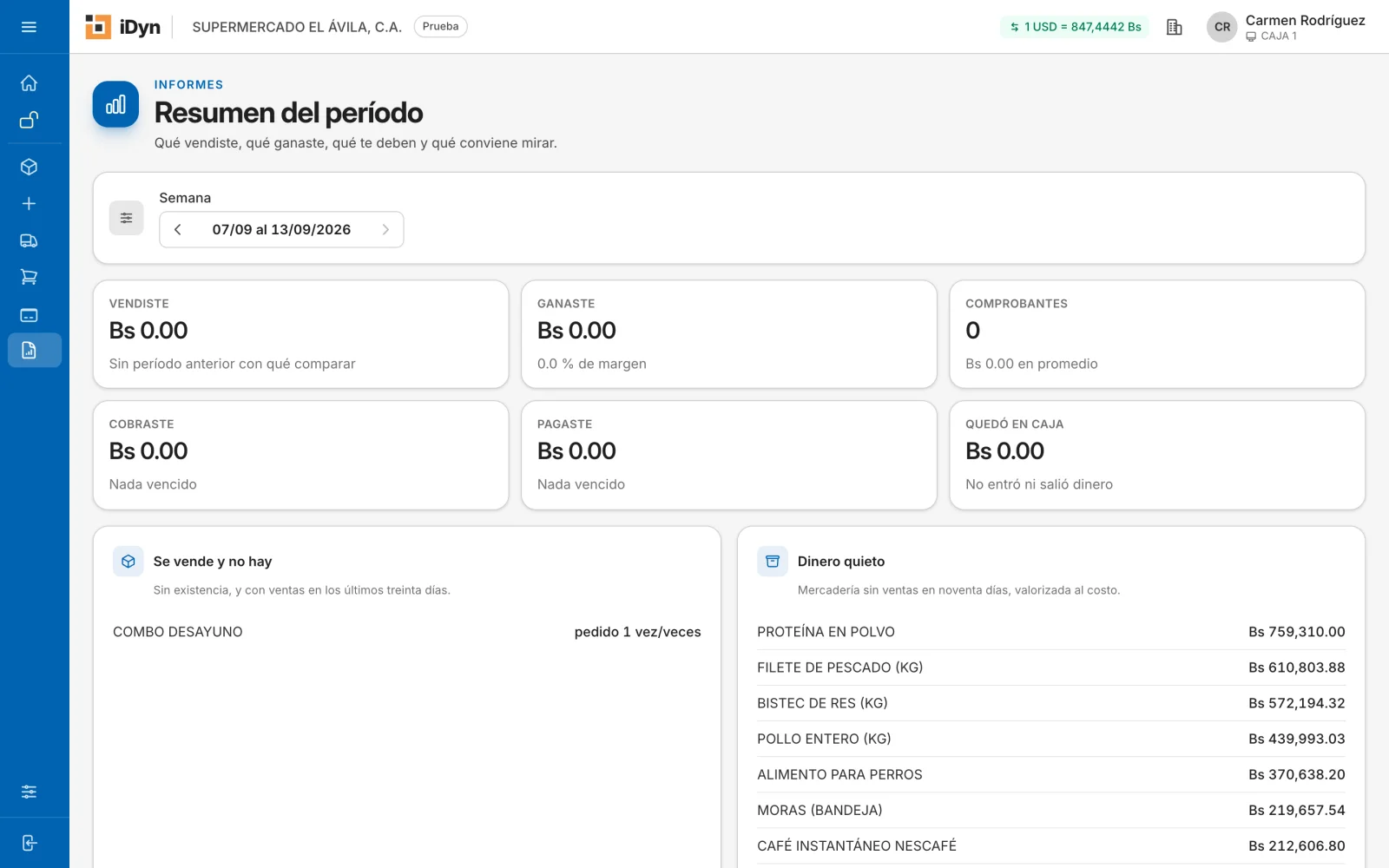Click the INFORMES breadcrumb label

(x=188, y=84)
